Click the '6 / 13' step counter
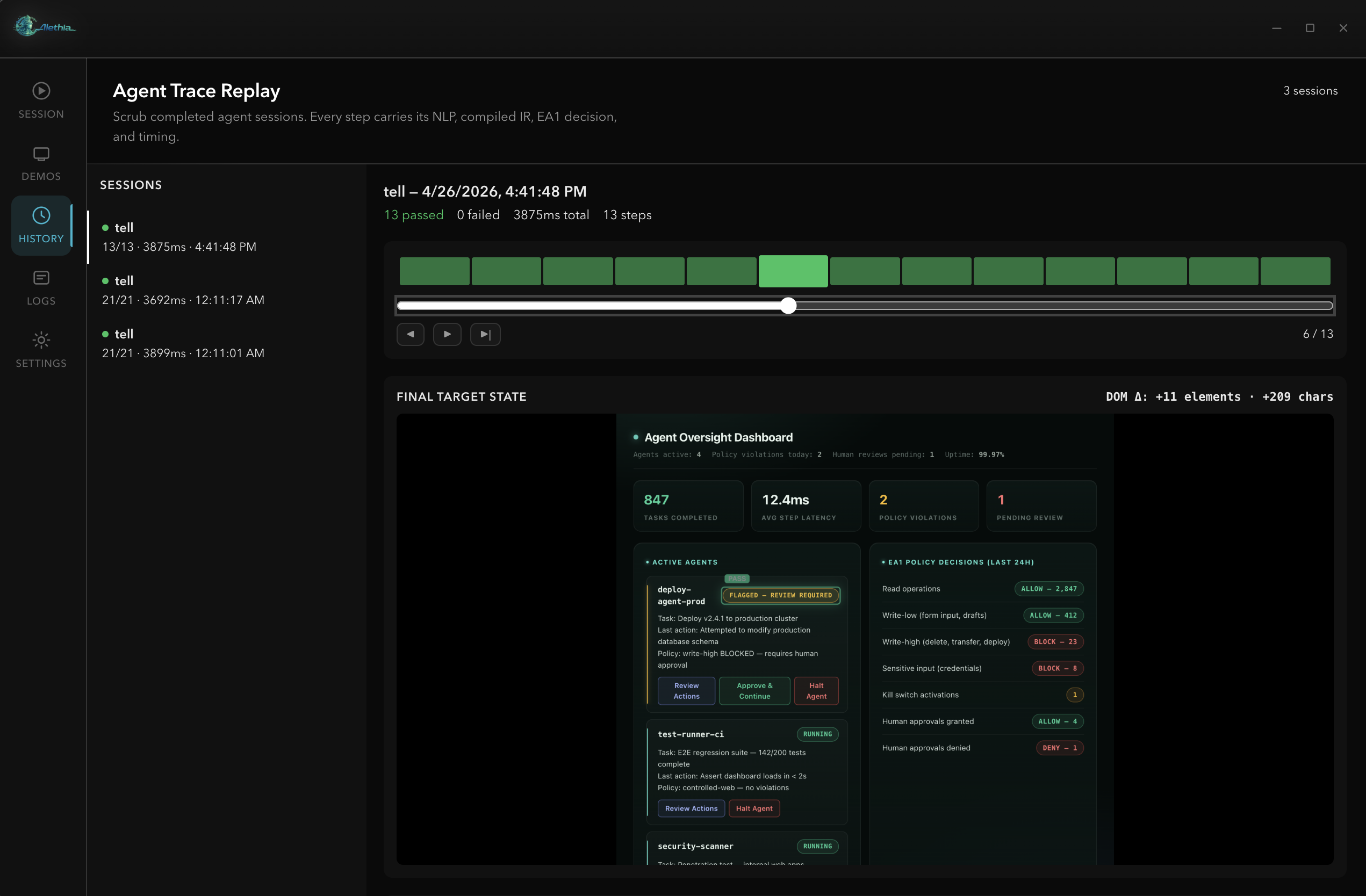The height and width of the screenshot is (896, 1366). [x=1318, y=334]
